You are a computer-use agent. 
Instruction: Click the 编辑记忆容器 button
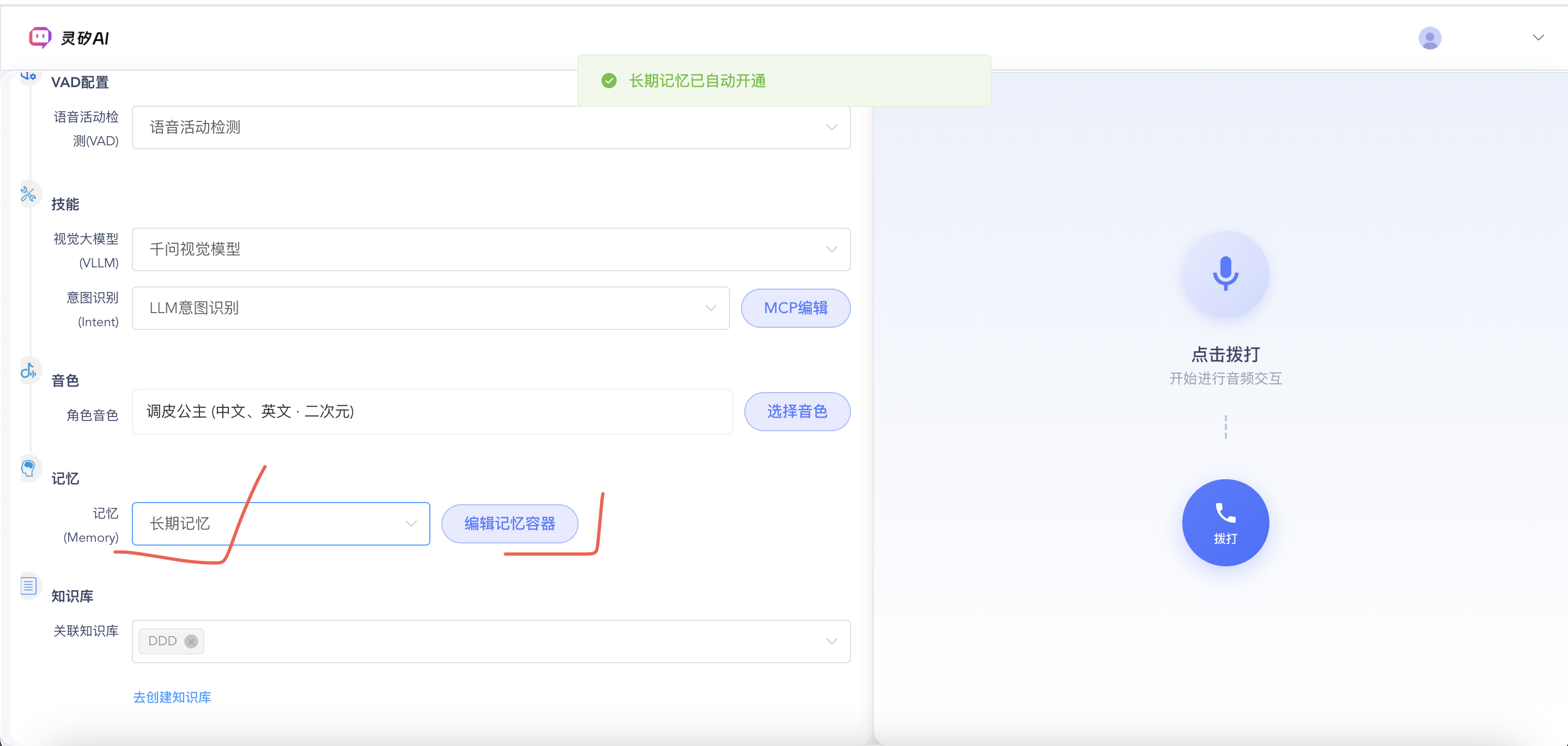509,523
